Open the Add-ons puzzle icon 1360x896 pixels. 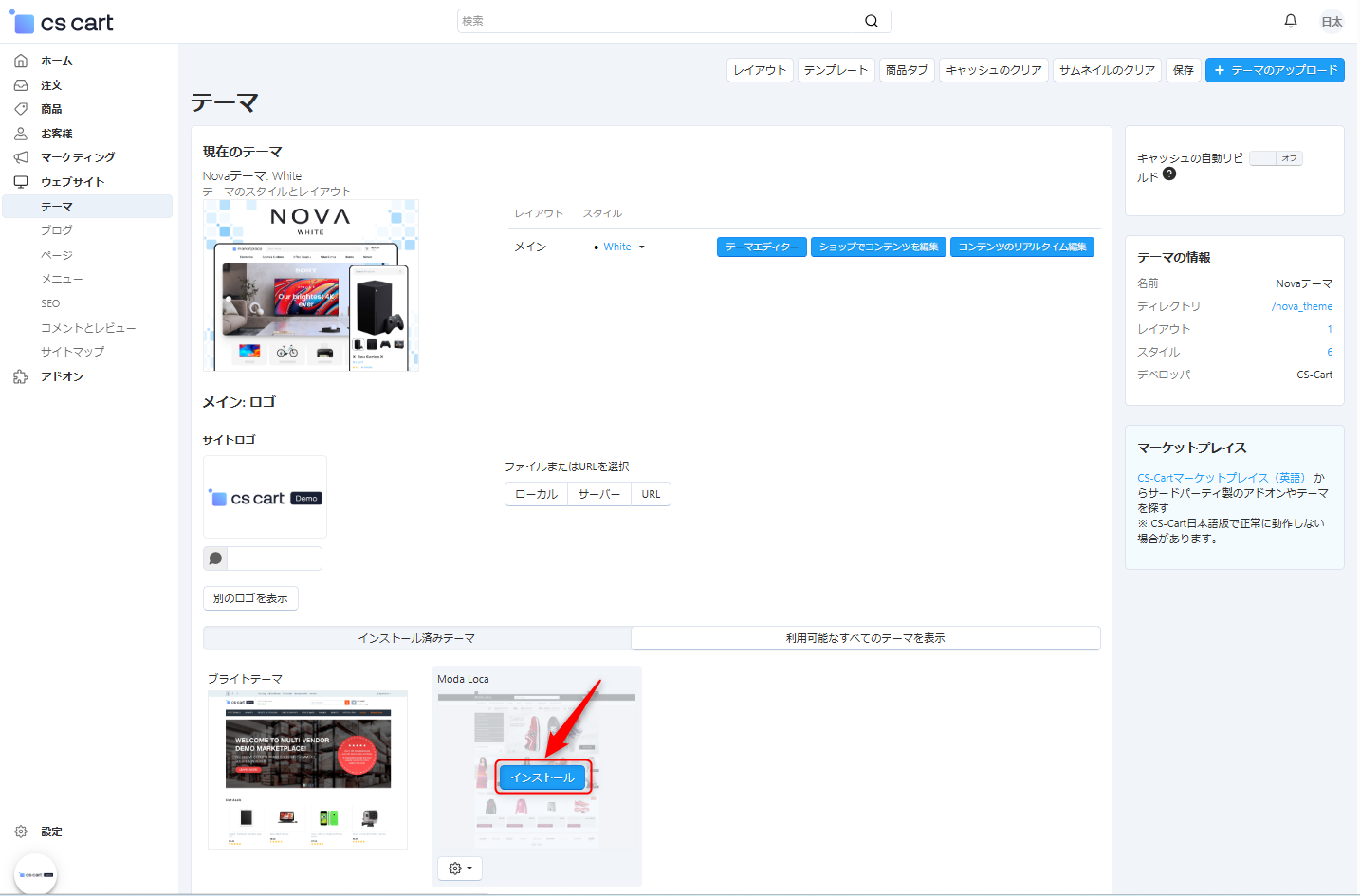(x=21, y=376)
